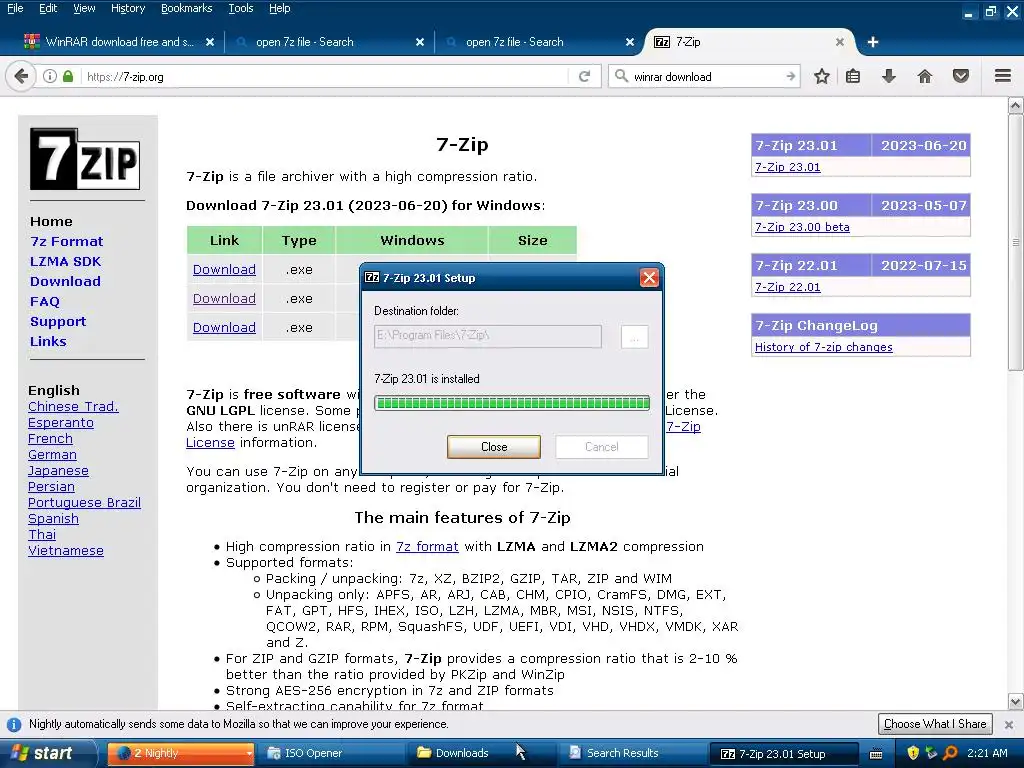Go to the browser home page icon

click(x=925, y=76)
